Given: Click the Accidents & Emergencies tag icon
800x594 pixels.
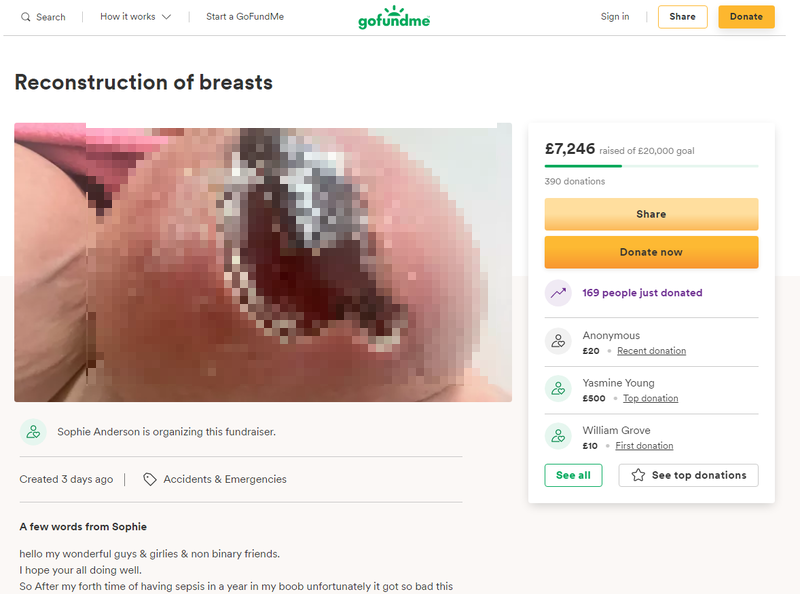Looking at the screenshot, I should (x=150, y=479).
